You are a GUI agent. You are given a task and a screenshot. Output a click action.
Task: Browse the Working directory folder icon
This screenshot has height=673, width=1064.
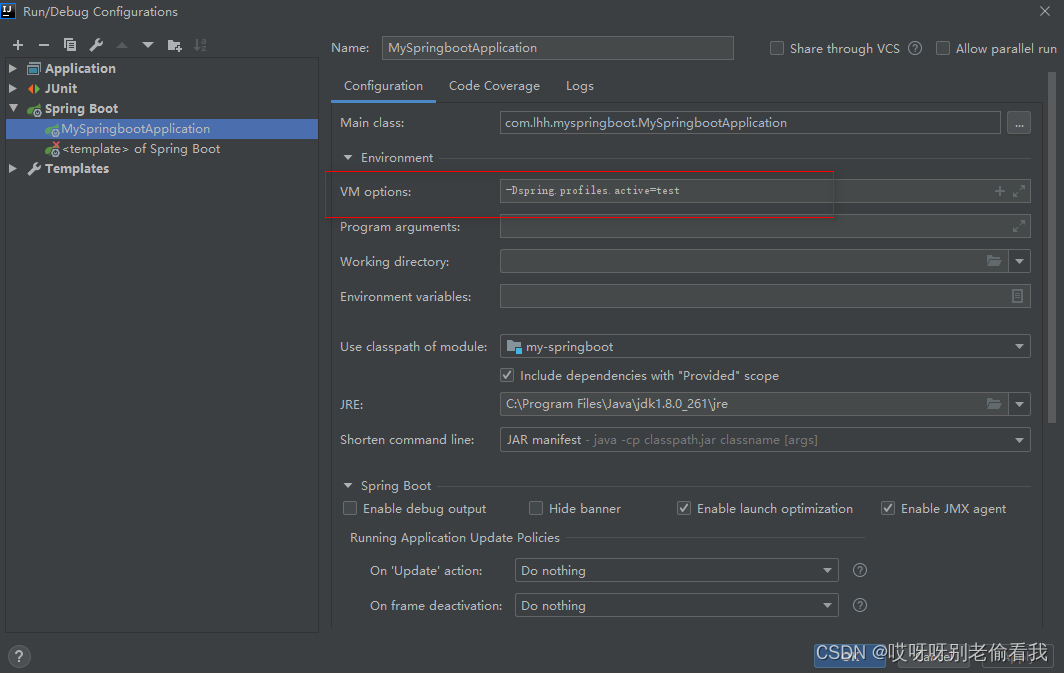(994, 261)
